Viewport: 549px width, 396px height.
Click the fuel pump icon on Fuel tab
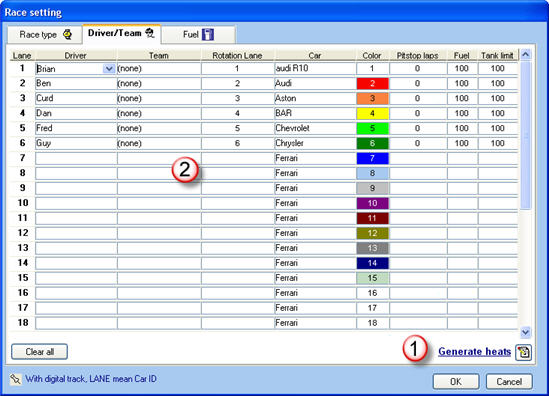click(208, 34)
